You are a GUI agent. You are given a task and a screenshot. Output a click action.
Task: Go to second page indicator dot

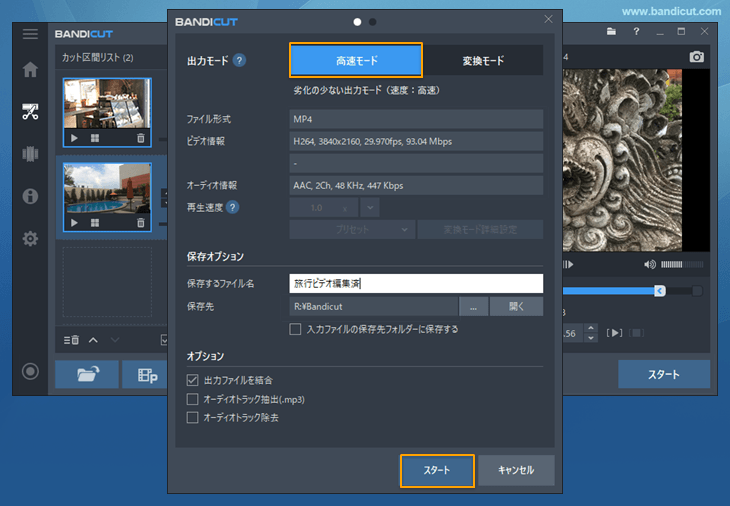tap(372, 22)
